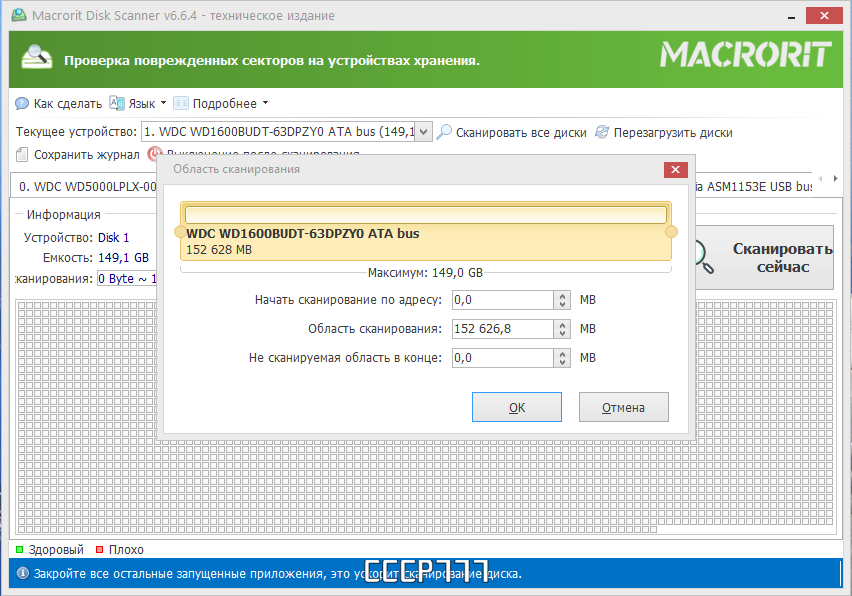Click the Область сканирования value field

503,329
